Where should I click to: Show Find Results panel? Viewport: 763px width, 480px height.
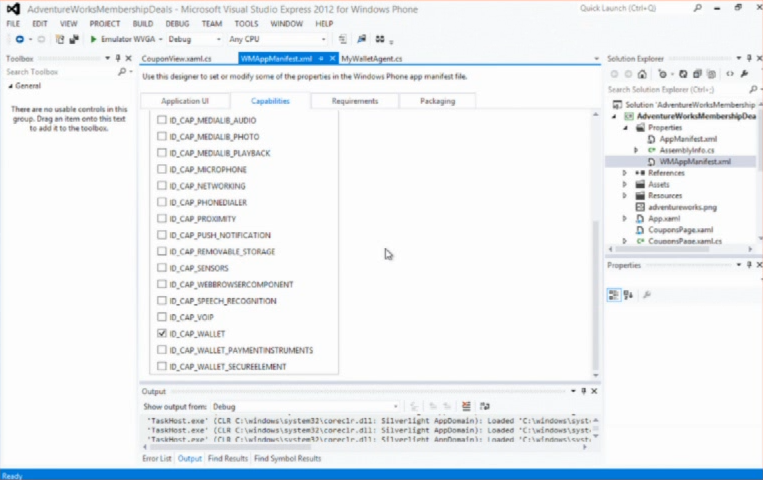coord(228,458)
